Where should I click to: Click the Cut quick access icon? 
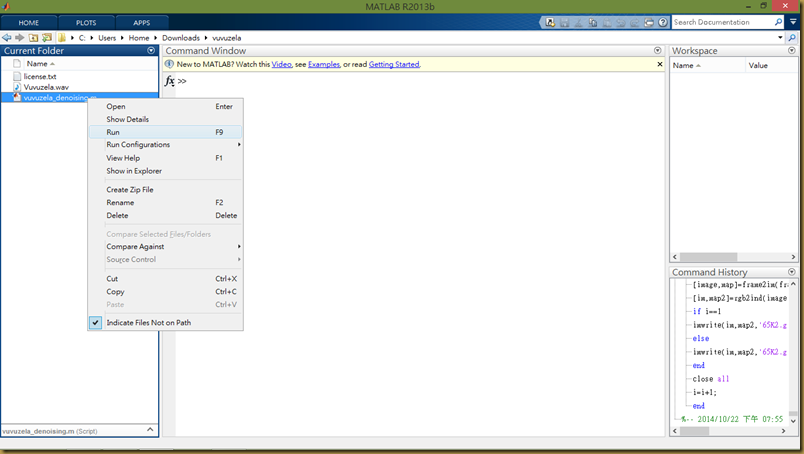pos(578,22)
